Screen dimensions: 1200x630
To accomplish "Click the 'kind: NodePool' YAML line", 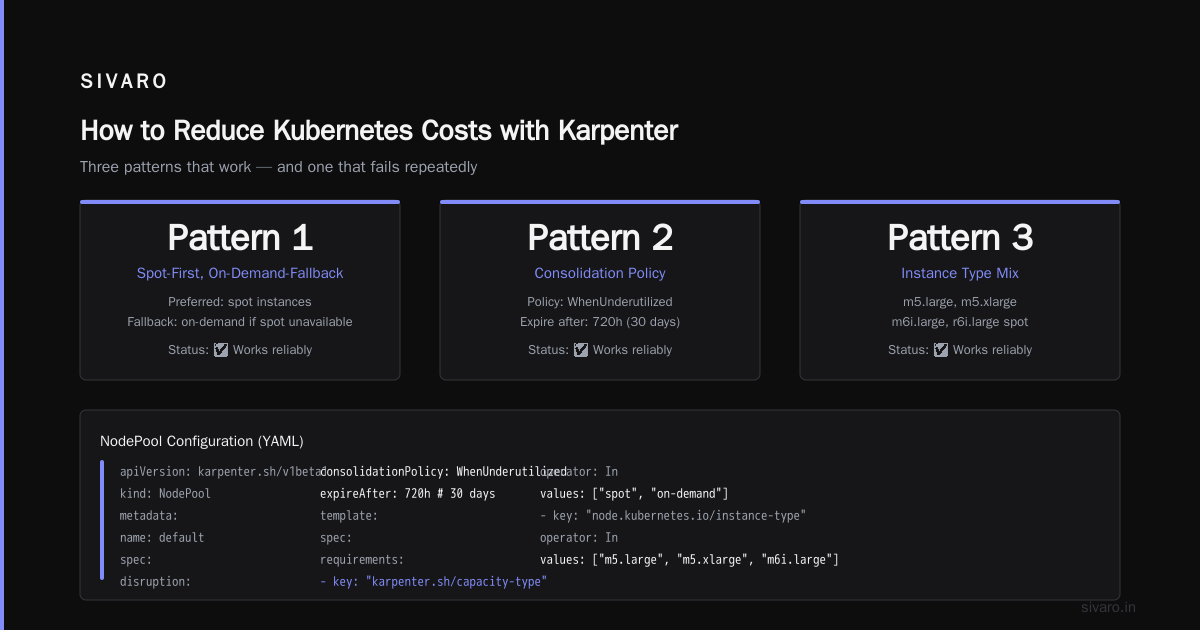I will [165, 493].
